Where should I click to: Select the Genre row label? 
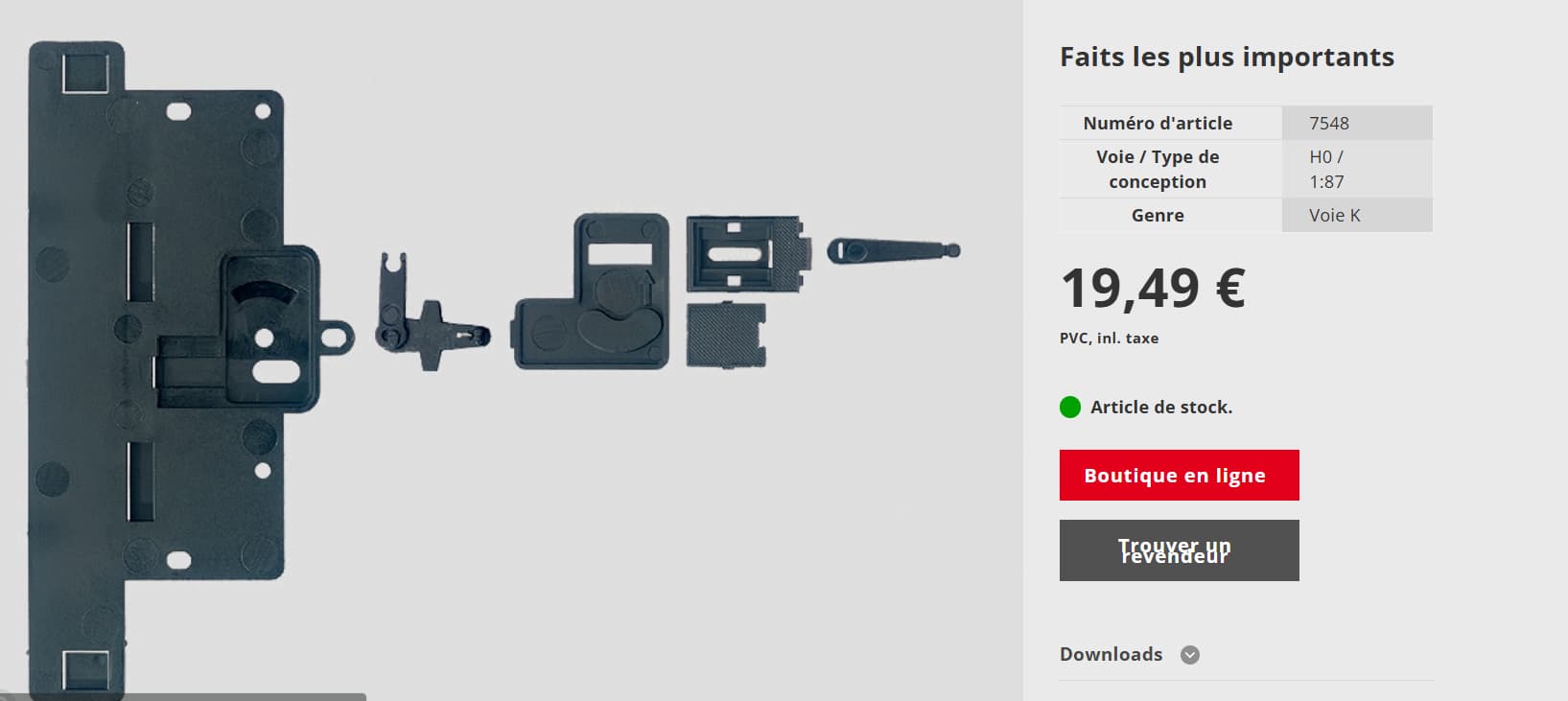point(1158,215)
